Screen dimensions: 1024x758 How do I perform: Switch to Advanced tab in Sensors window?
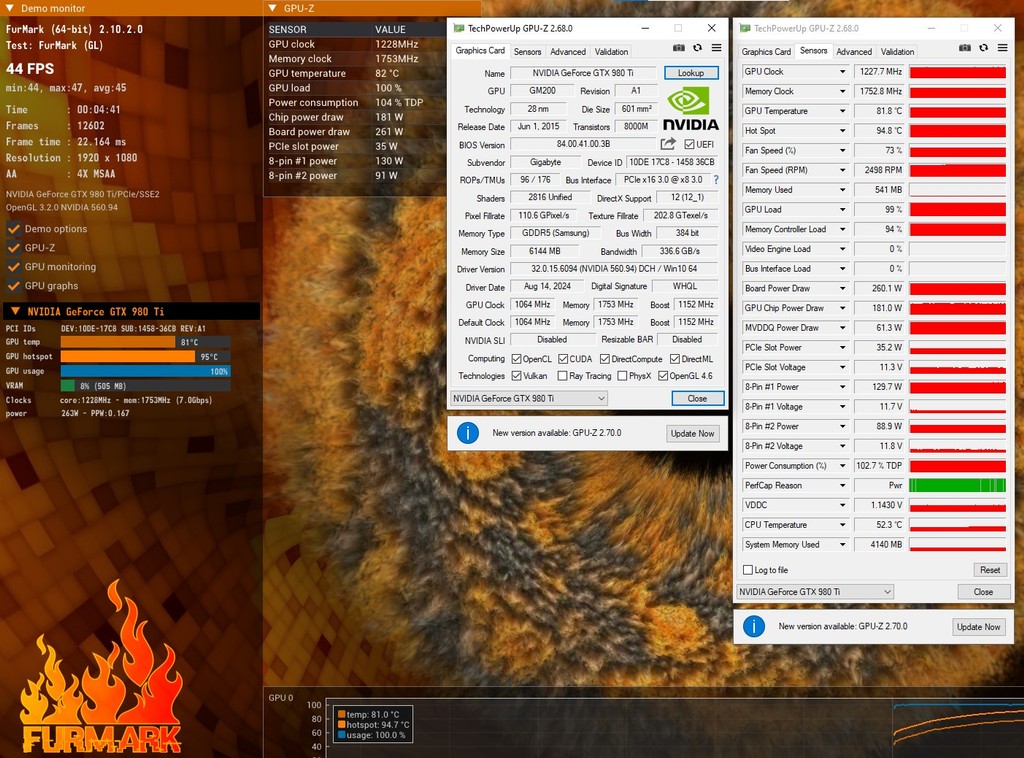click(854, 52)
